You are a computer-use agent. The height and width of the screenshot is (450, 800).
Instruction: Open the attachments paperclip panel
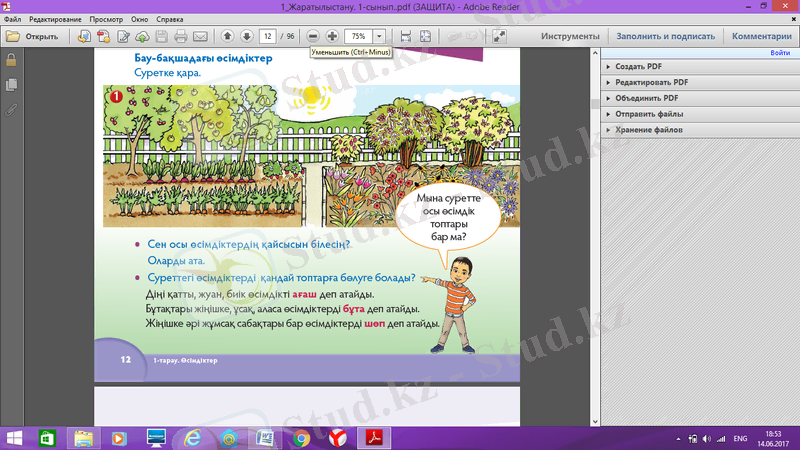[x=11, y=110]
